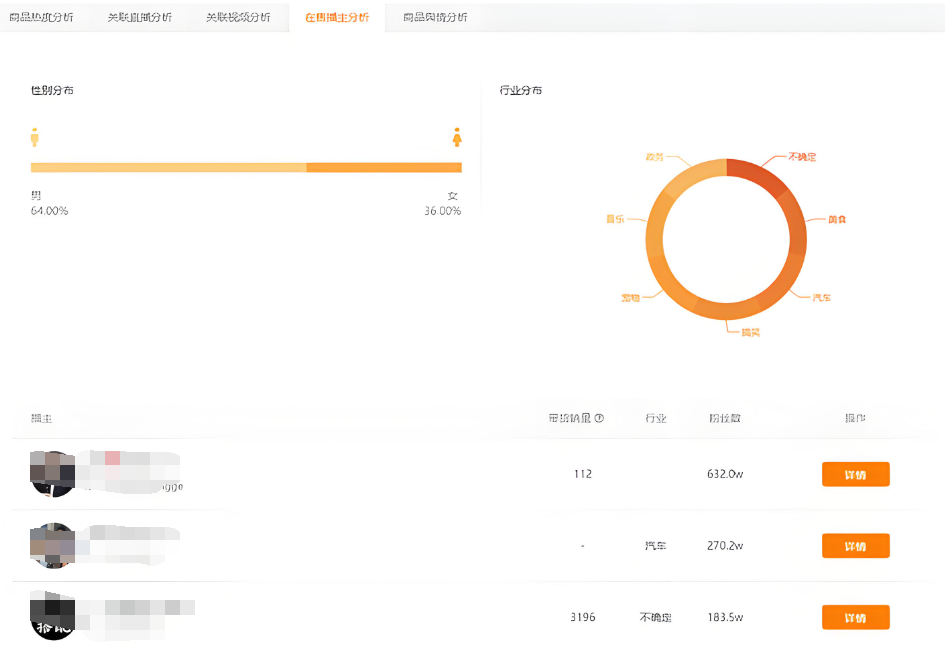Click the 不确定 label on the donut chart
Screen dimensions: 945x652
coord(803,157)
